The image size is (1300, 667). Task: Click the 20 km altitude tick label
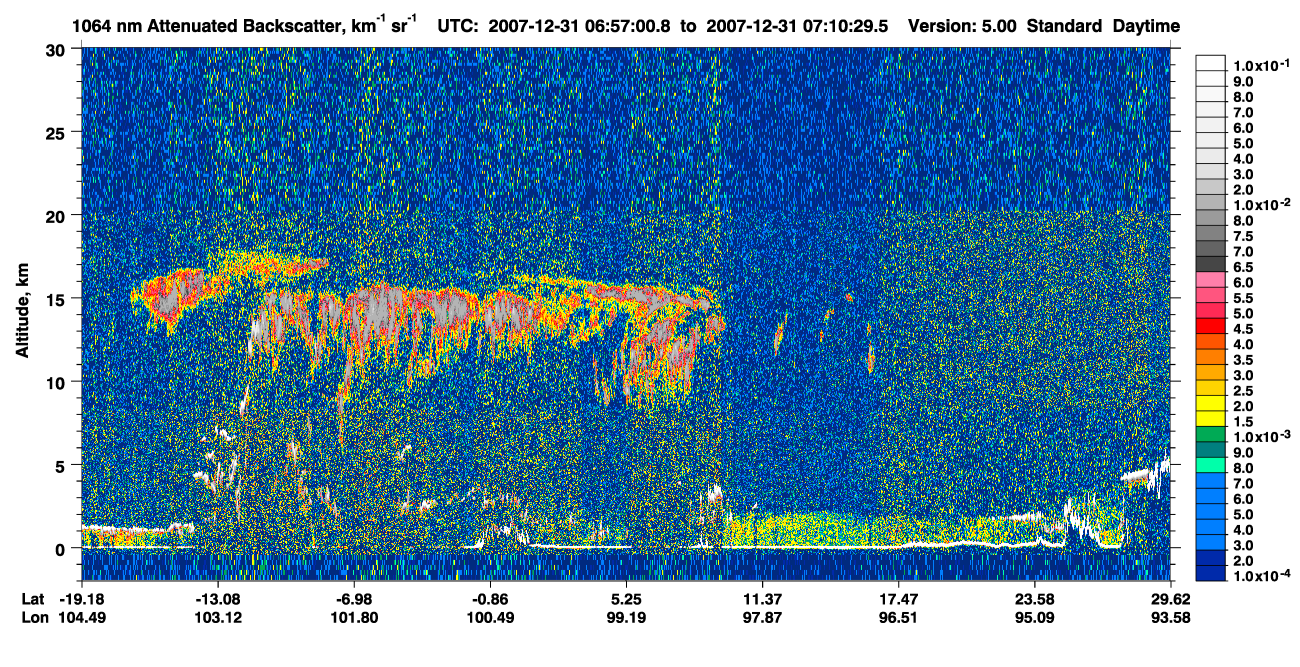tap(57, 215)
